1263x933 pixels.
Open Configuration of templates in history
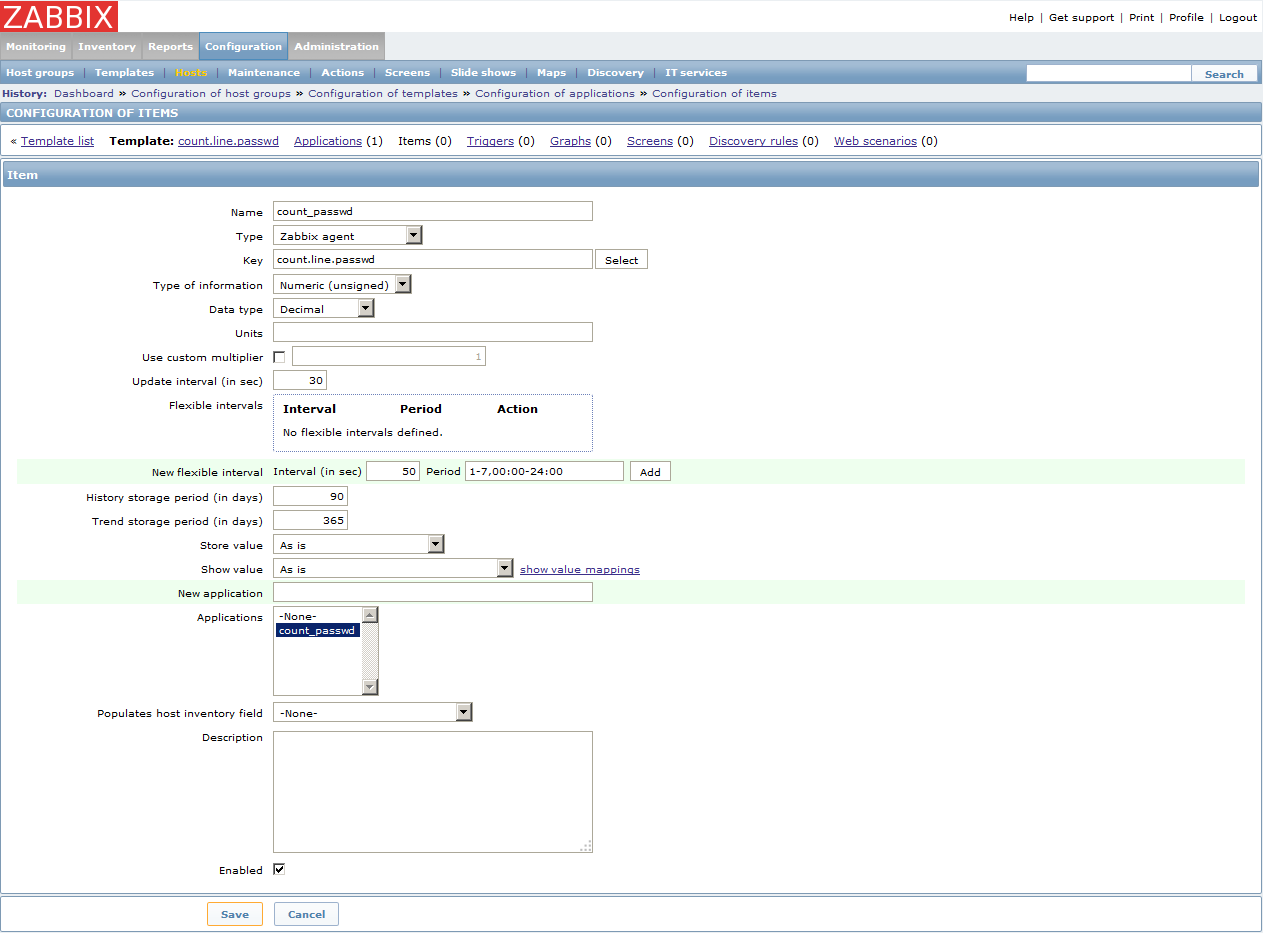(x=383, y=93)
